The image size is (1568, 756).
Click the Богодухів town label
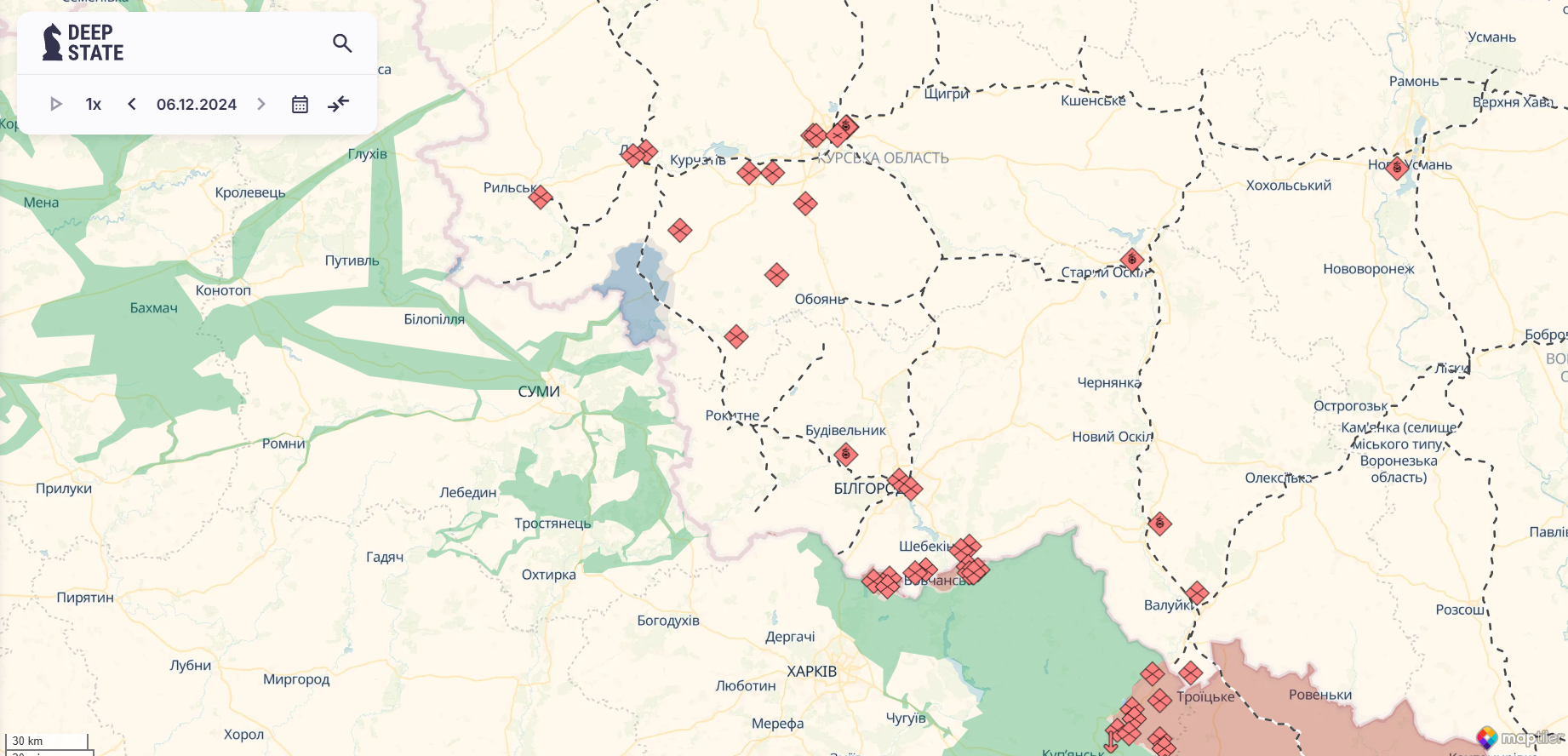point(668,621)
